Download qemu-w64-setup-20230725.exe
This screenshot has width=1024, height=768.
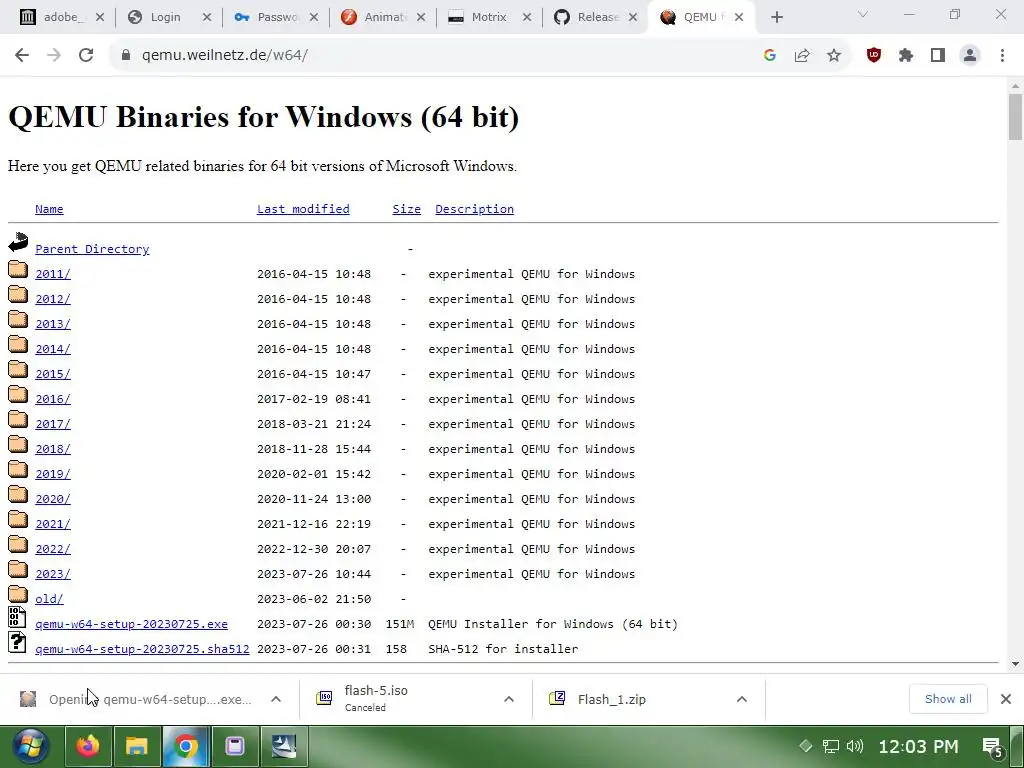pyautogui.click(x=131, y=624)
